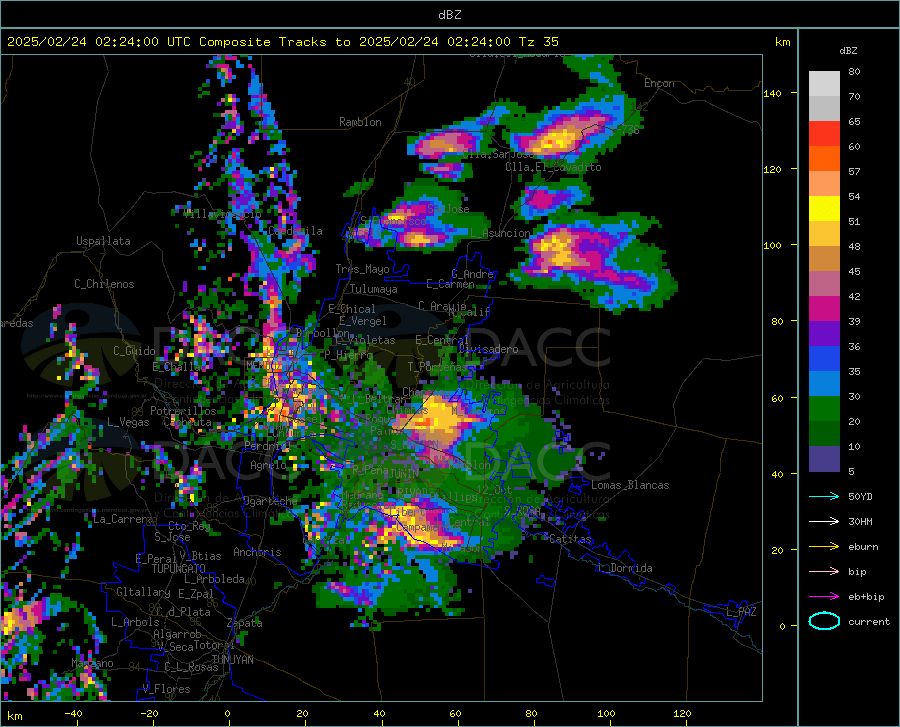This screenshot has width=900, height=727.
Task: Click the Ugarteche map label
Action: 270,501
